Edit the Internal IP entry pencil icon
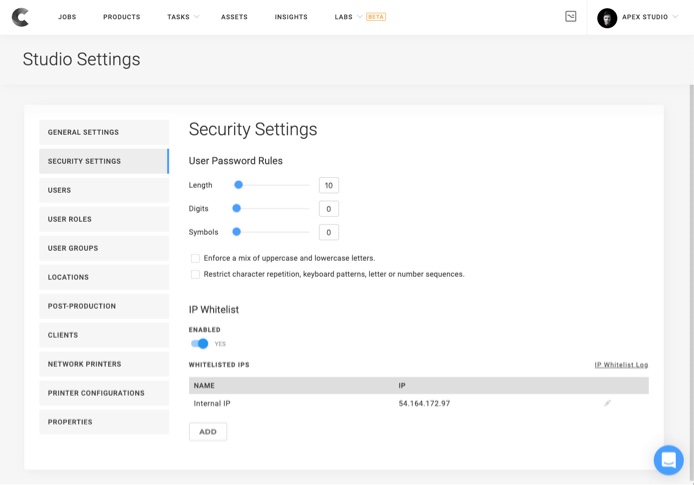 [x=607, y=403]
